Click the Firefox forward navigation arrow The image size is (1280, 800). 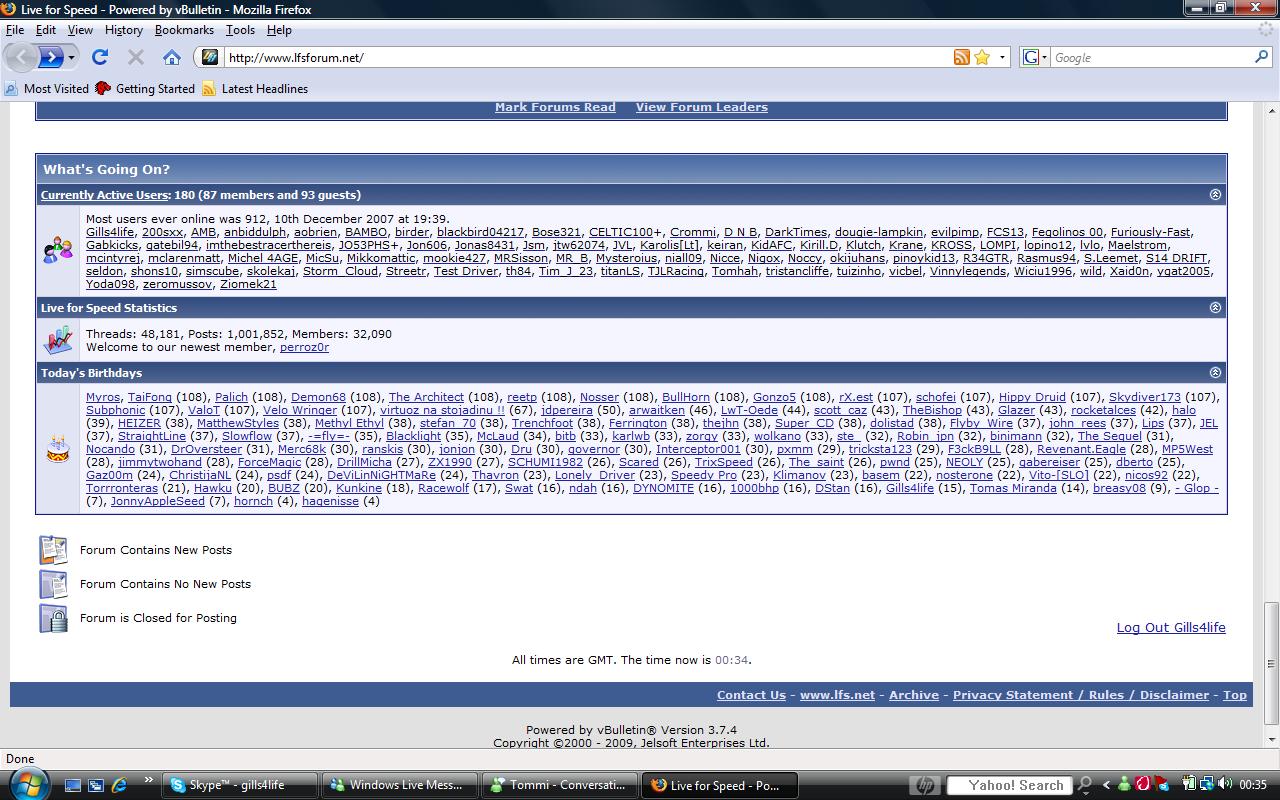click(51, 57)
